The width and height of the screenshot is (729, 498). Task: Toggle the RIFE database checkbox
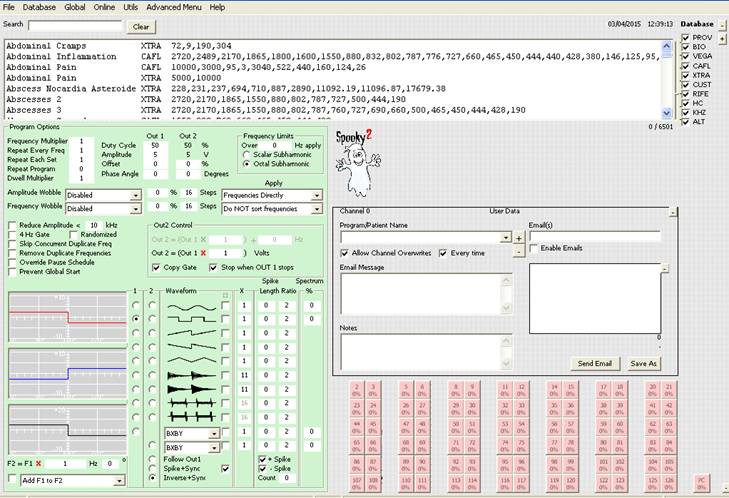pos(685,94)
